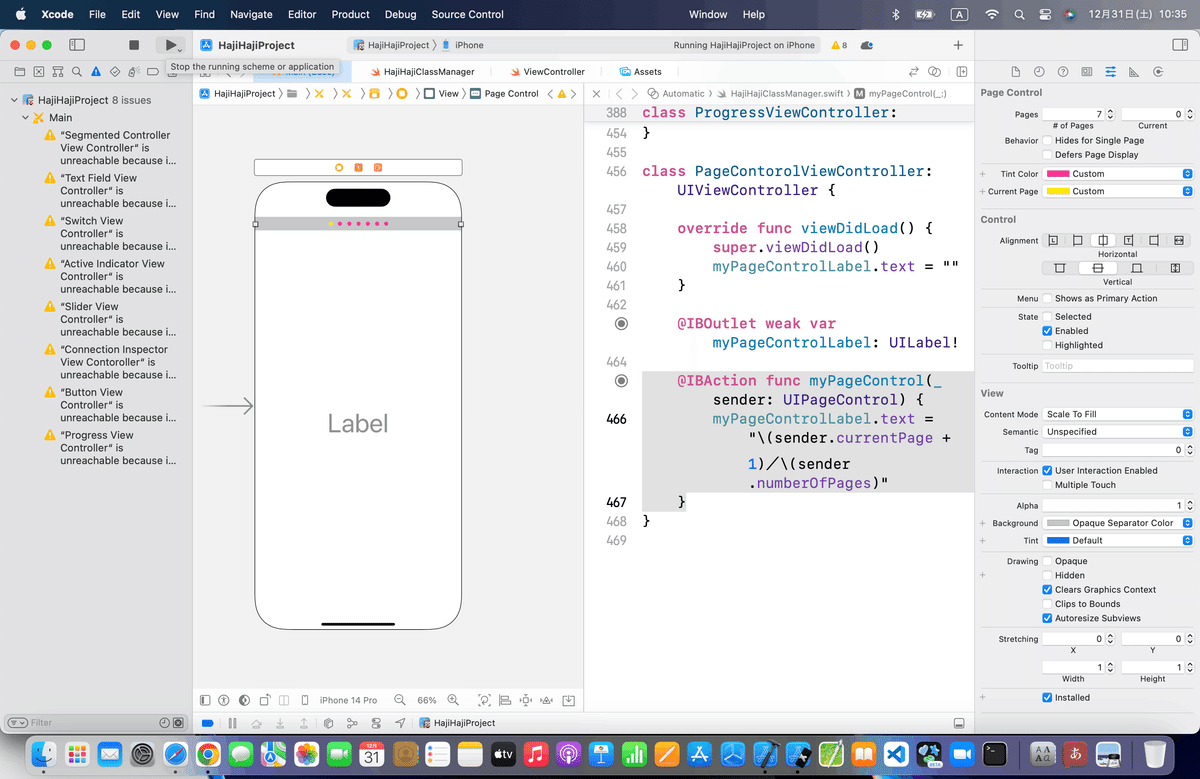Open the Editor menu

pos(302,14)
